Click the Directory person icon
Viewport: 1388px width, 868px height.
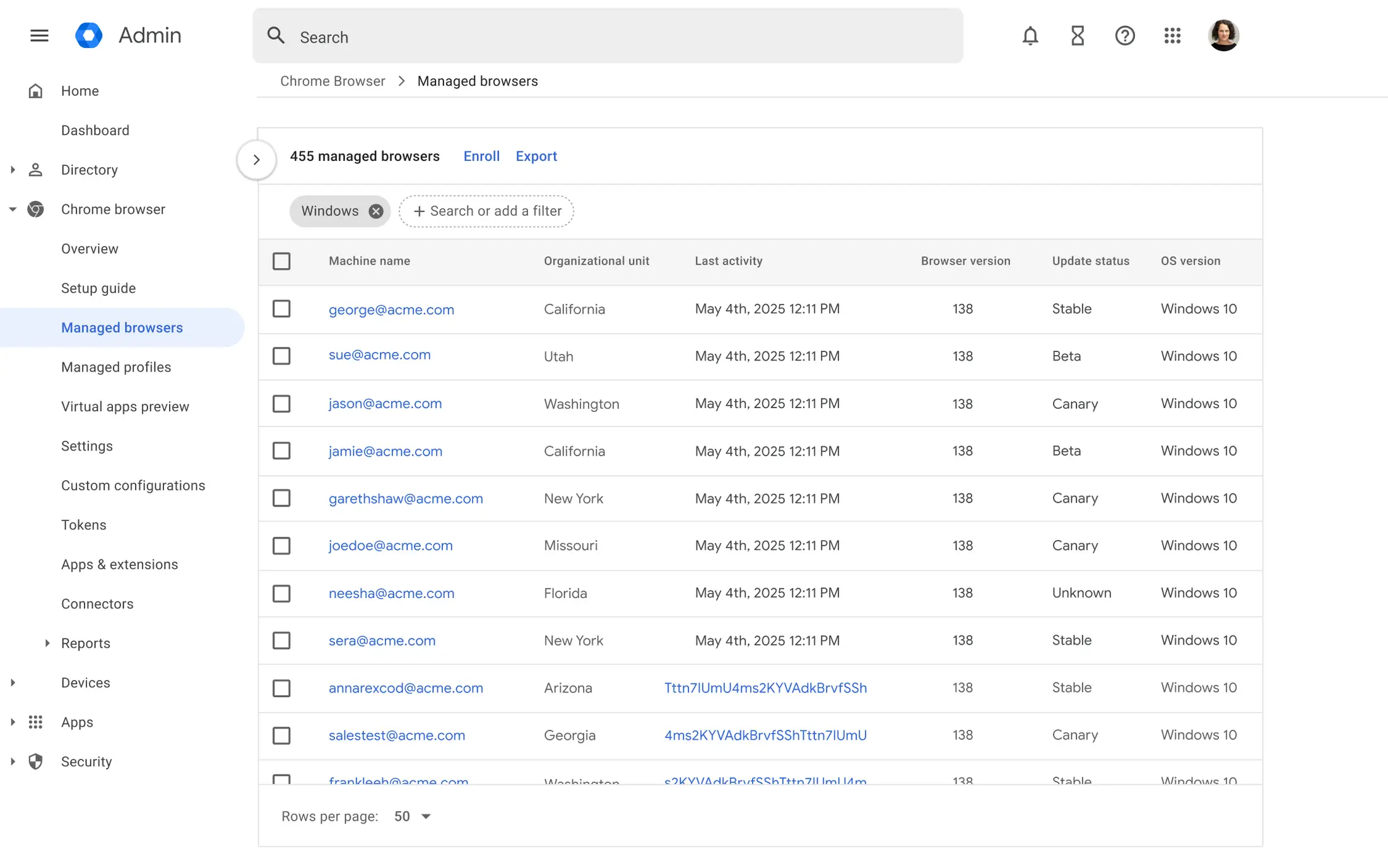point(36,170)
